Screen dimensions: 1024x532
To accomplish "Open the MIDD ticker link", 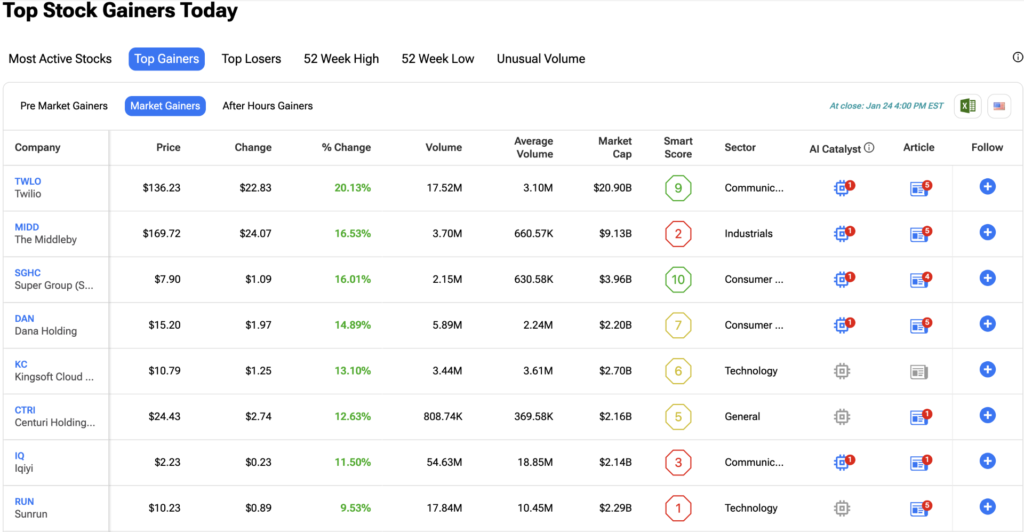I will 27,227.
